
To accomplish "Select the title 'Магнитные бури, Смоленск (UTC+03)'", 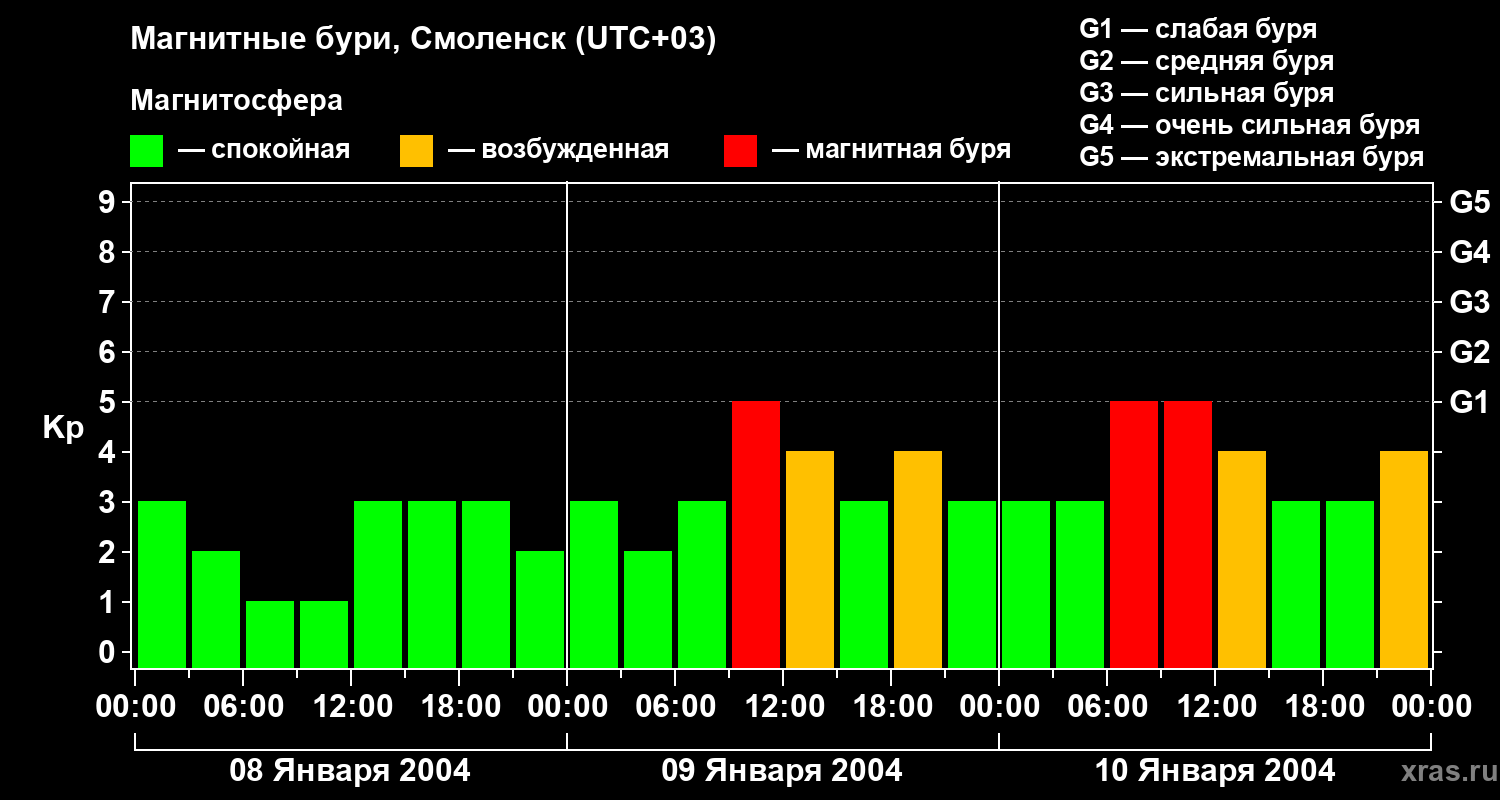I will tap(424, 40).
